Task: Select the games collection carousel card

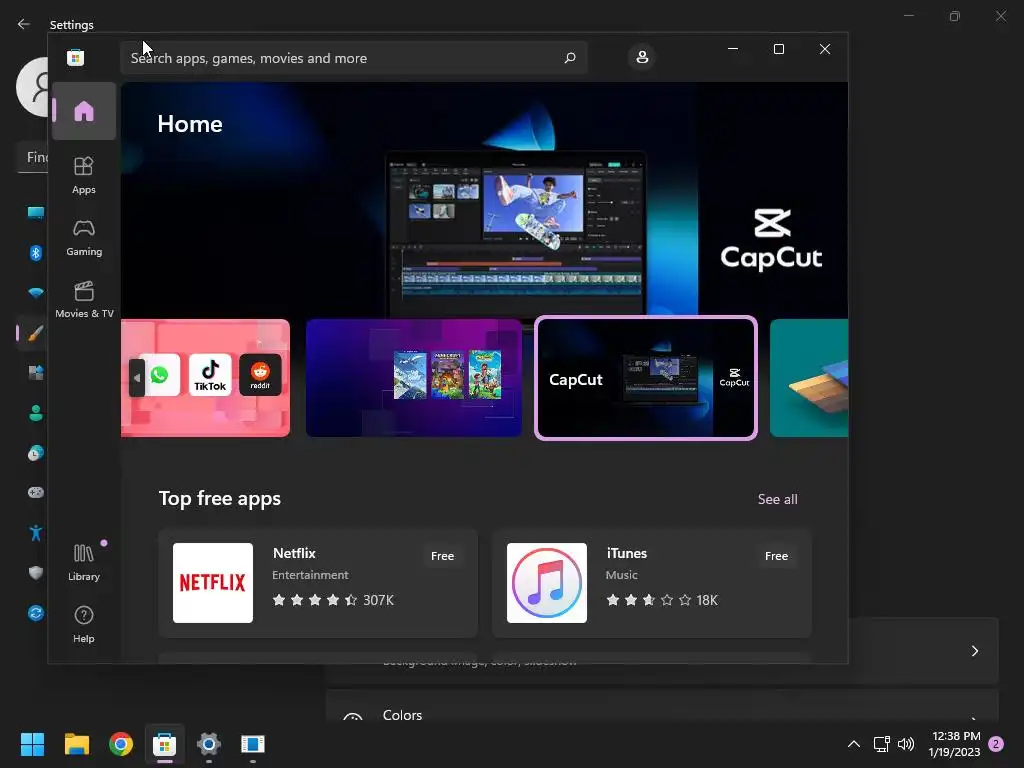Action: pos(413,377)
